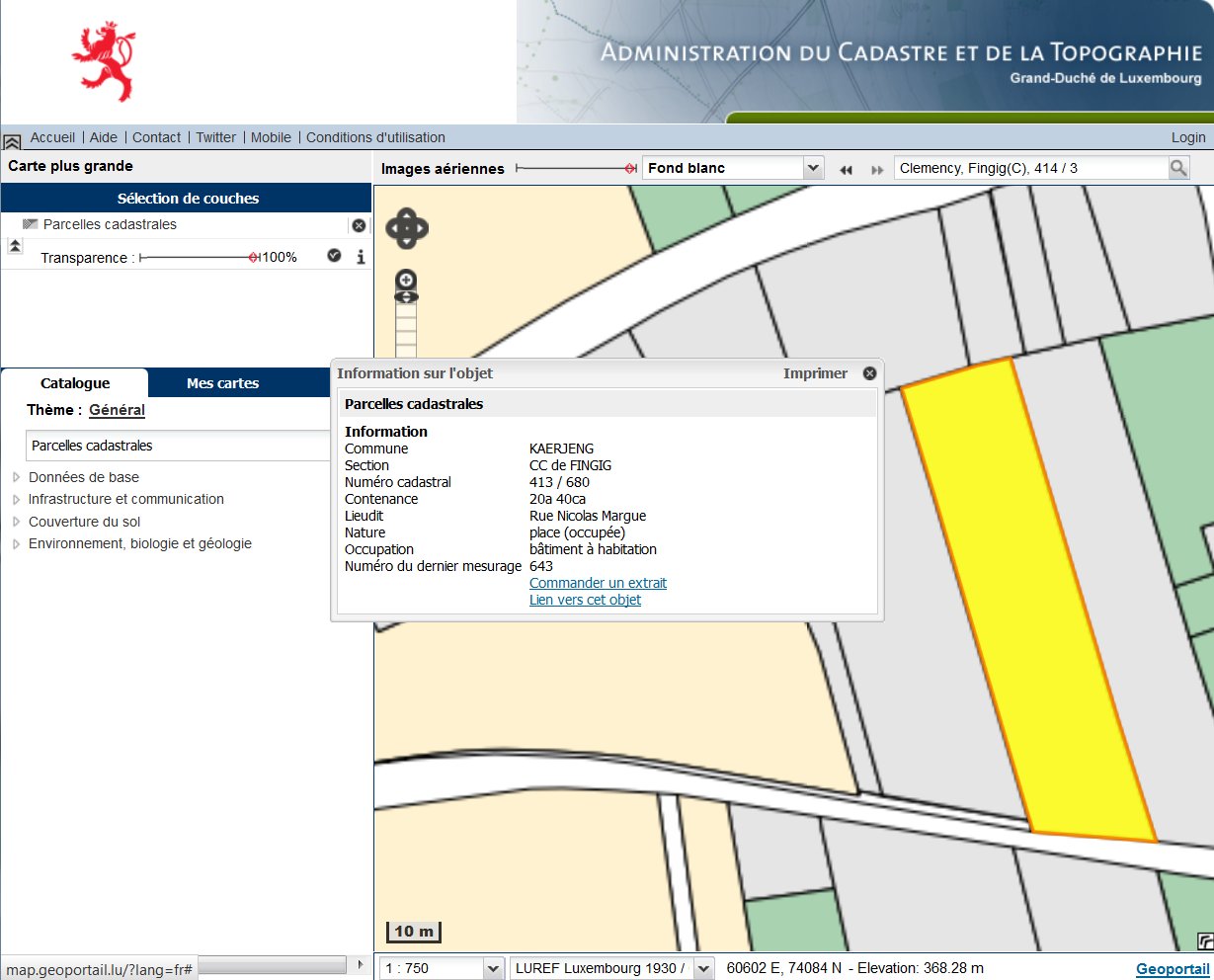
Task: Open the Mobile menu link
Action: coord(271,137)
